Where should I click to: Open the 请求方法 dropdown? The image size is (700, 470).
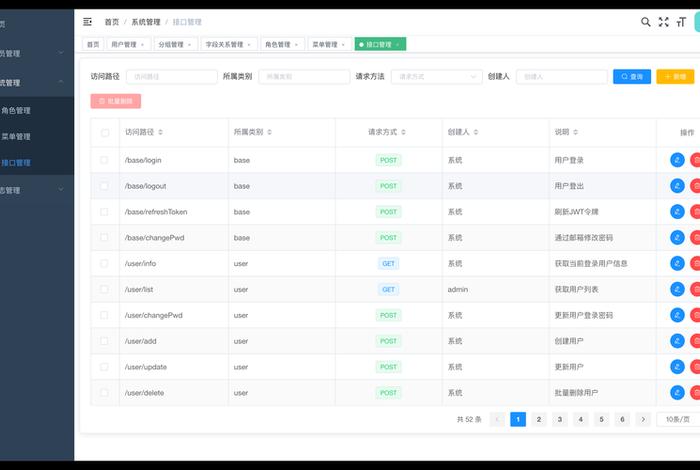pos(437,76)
